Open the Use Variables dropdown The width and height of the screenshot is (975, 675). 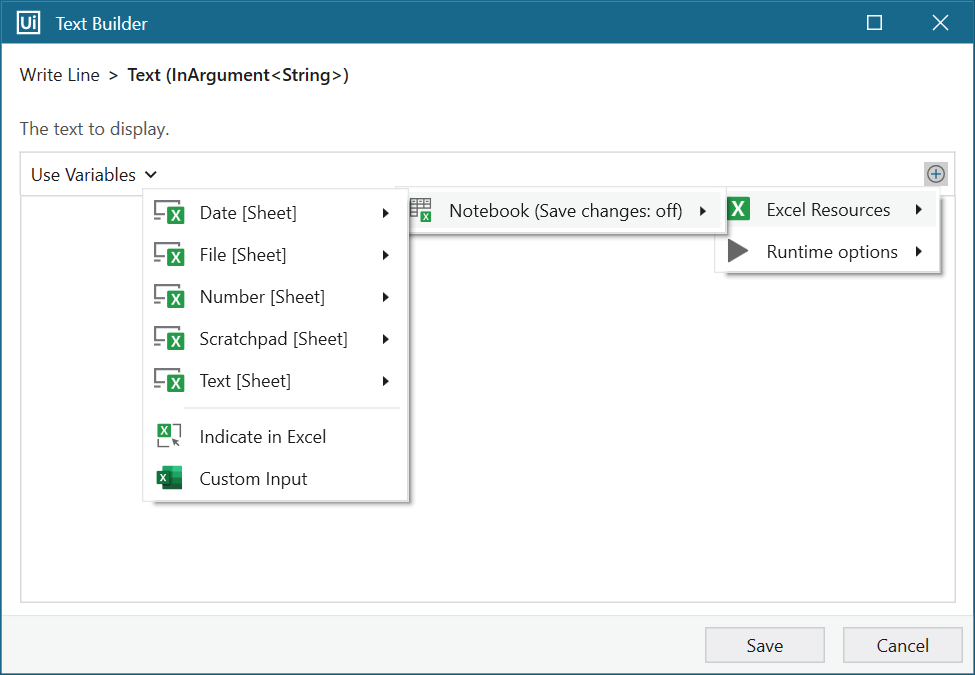pos(94,175)
